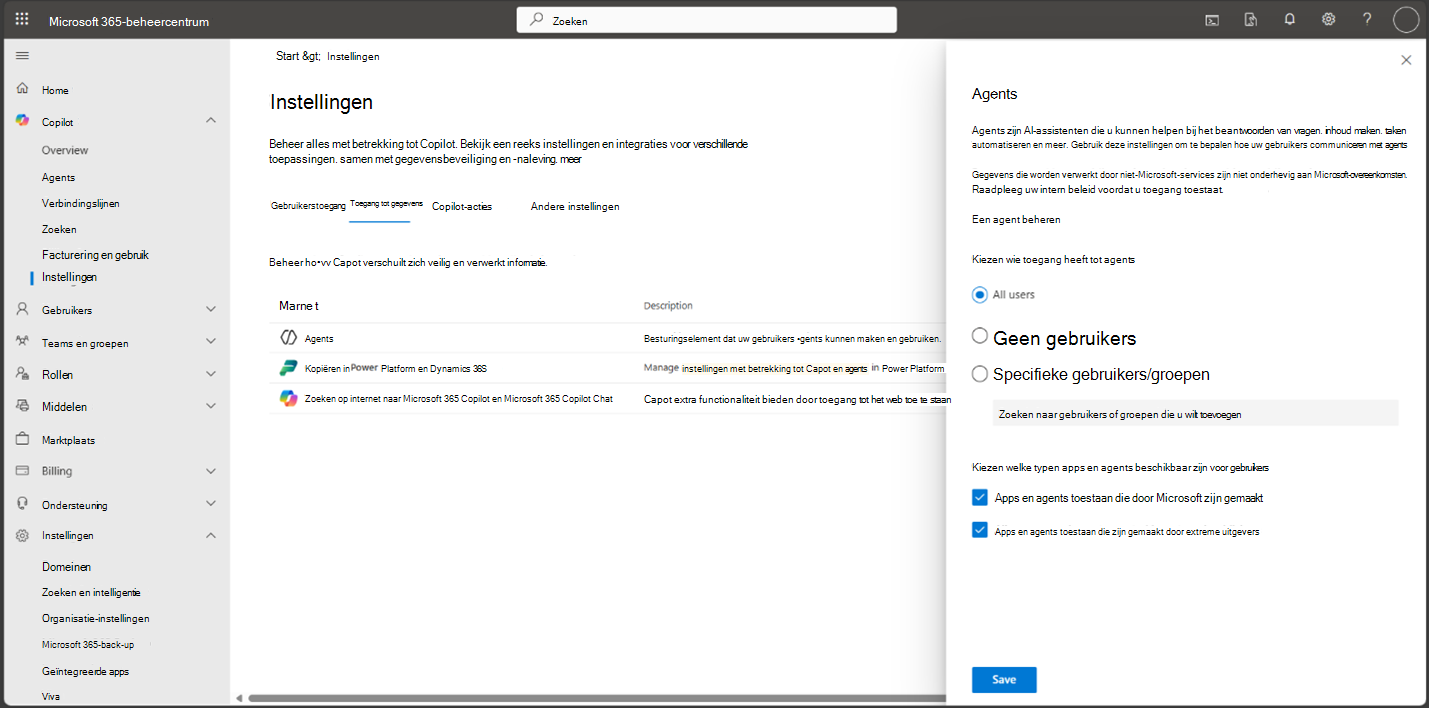Viewport: 1429px width, 708px height.
Task: Open Domeinen under Instellingen
Action: click(x=66, y=567)
